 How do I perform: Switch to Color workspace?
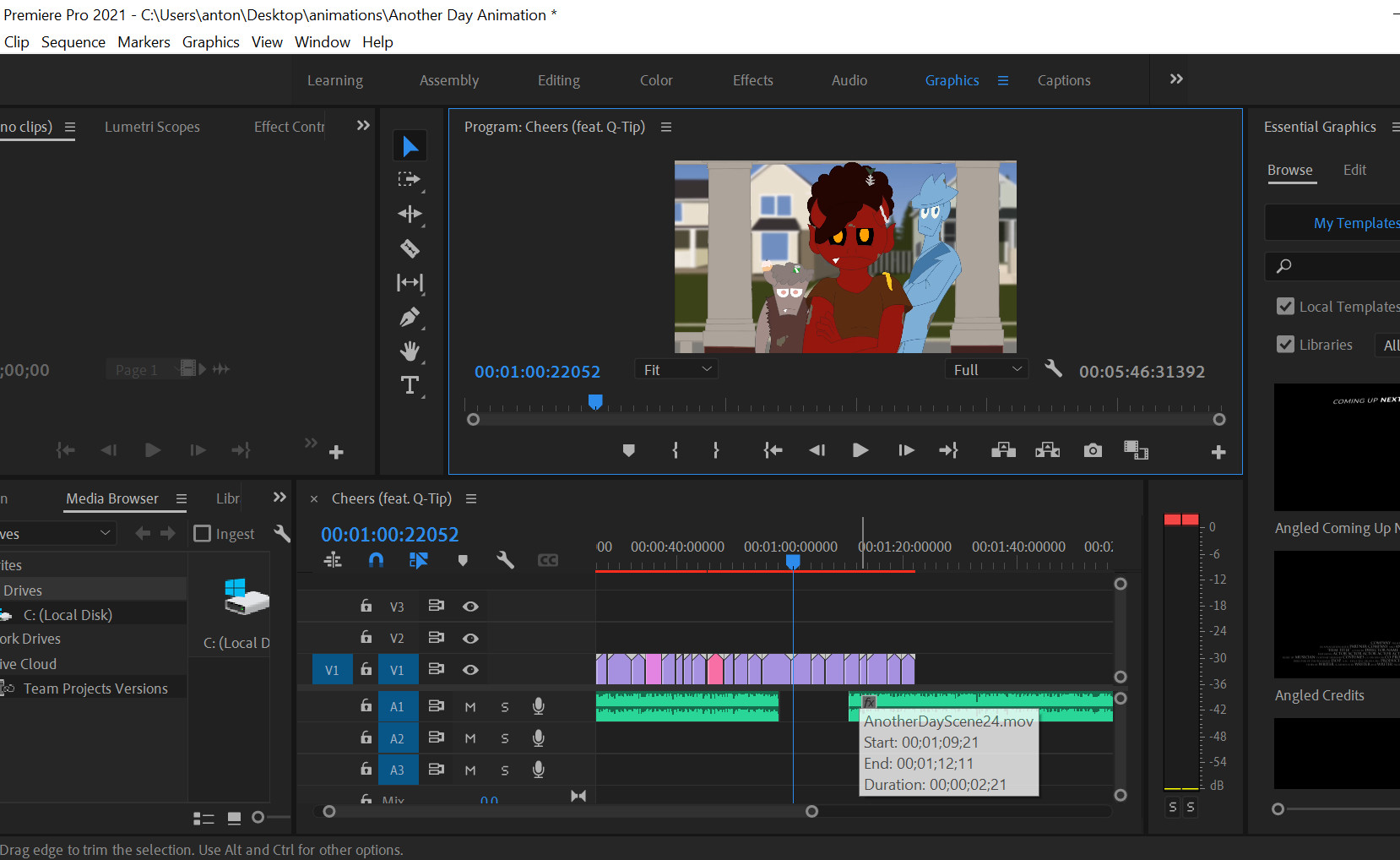[x=656, y=80]
